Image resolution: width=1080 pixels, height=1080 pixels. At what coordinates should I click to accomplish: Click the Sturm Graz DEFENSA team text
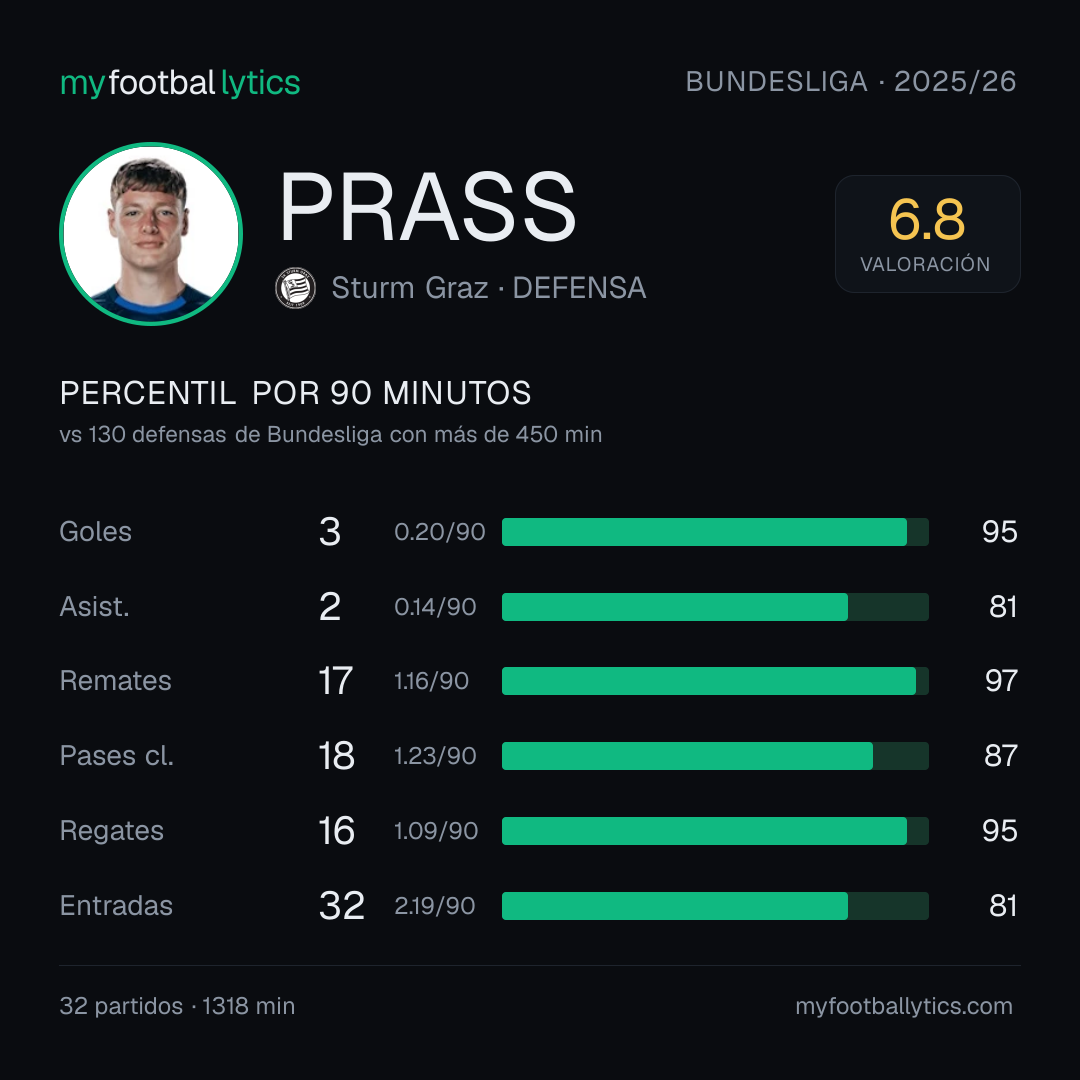(489, 288)
